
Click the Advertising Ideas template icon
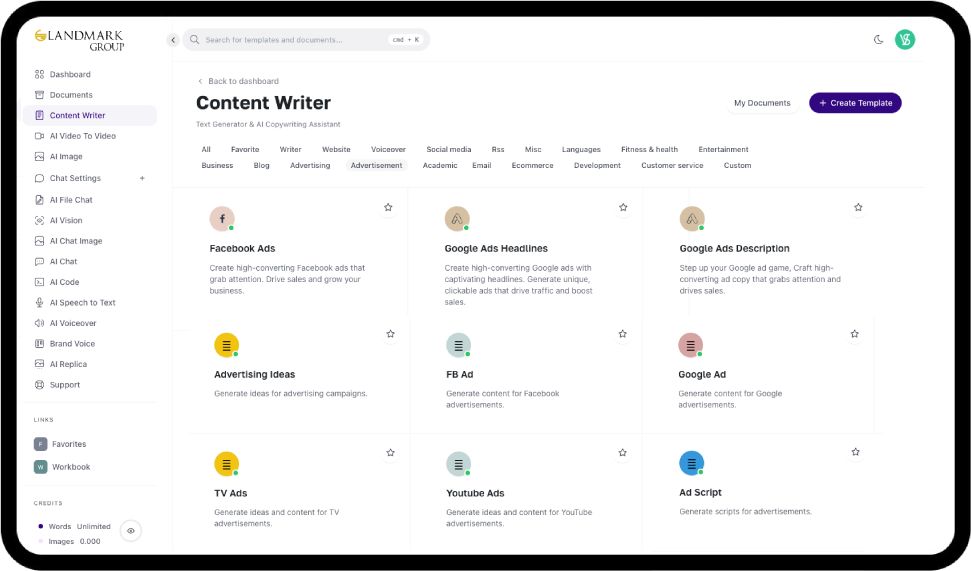(227, 345)
